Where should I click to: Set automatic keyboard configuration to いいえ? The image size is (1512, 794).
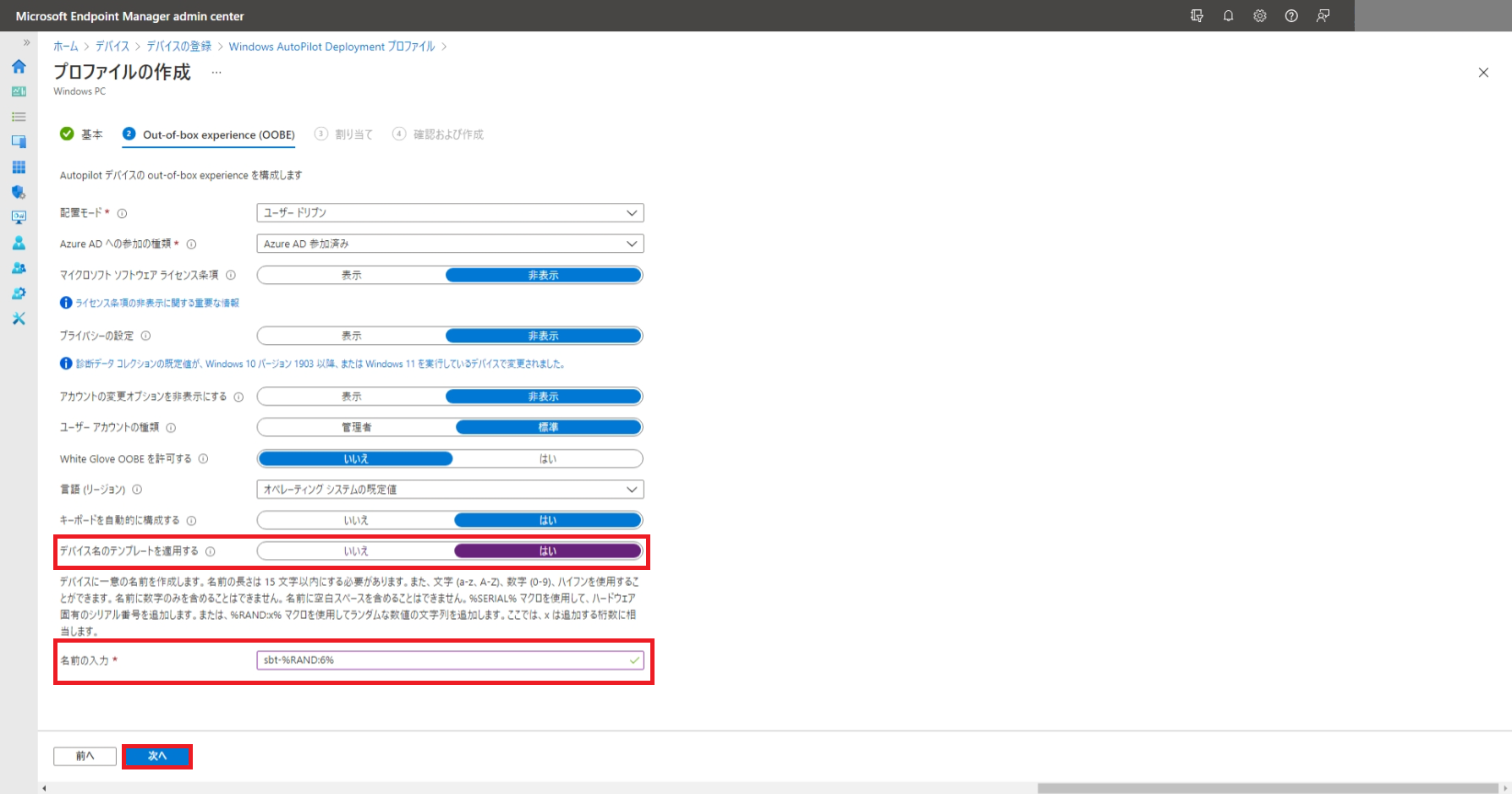pos(356,520)
